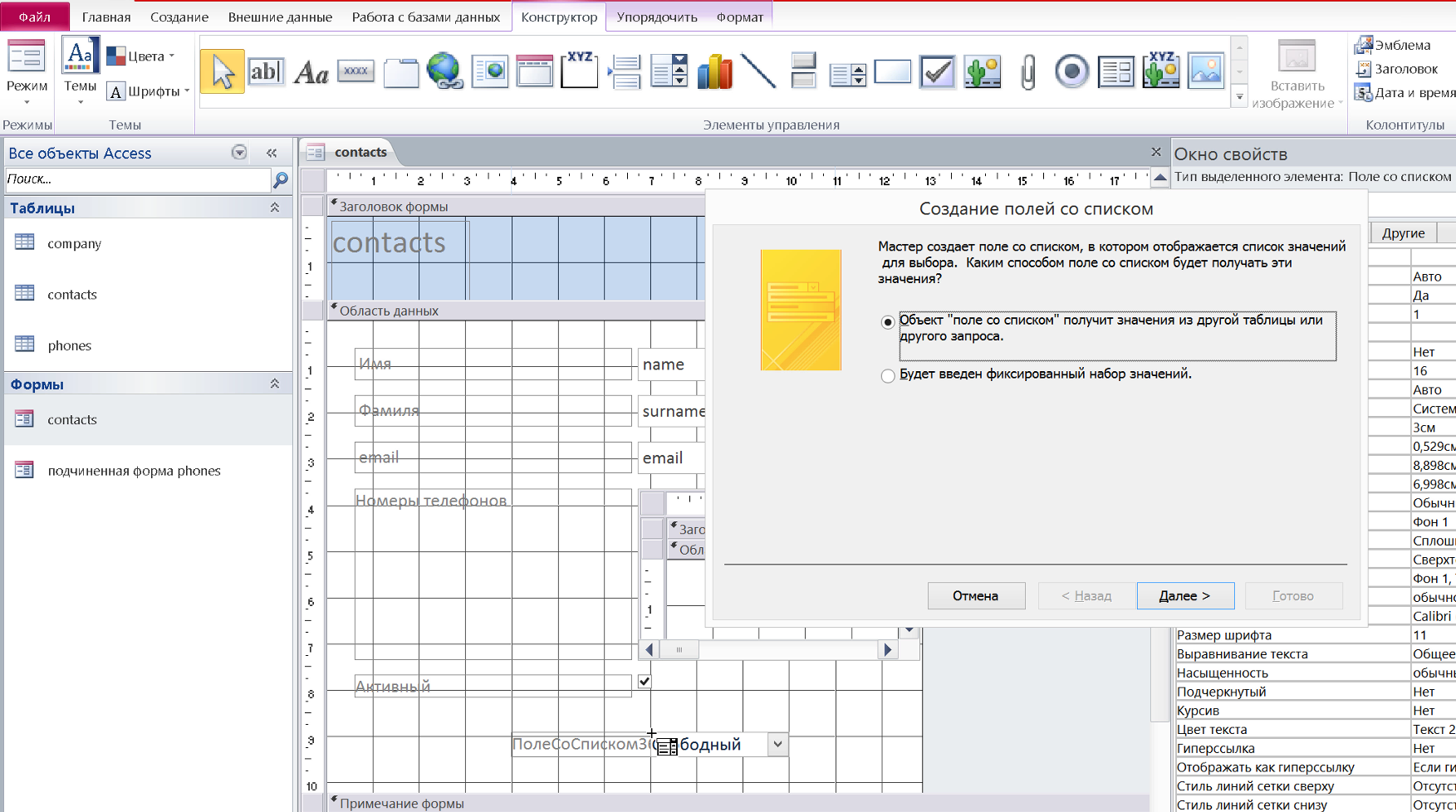
Task: Choose the fixed set of values option
Action: [x=888, y=376]
